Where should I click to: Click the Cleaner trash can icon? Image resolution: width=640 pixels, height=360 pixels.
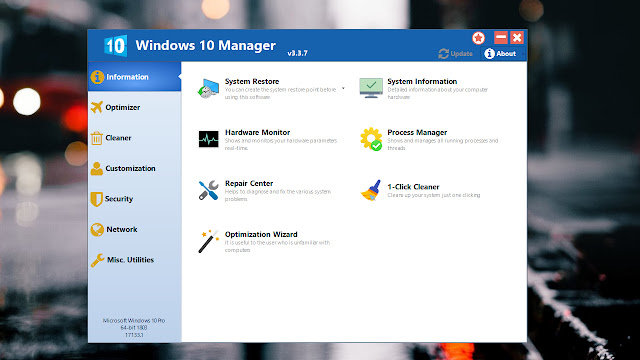click(x=97, y=138)
